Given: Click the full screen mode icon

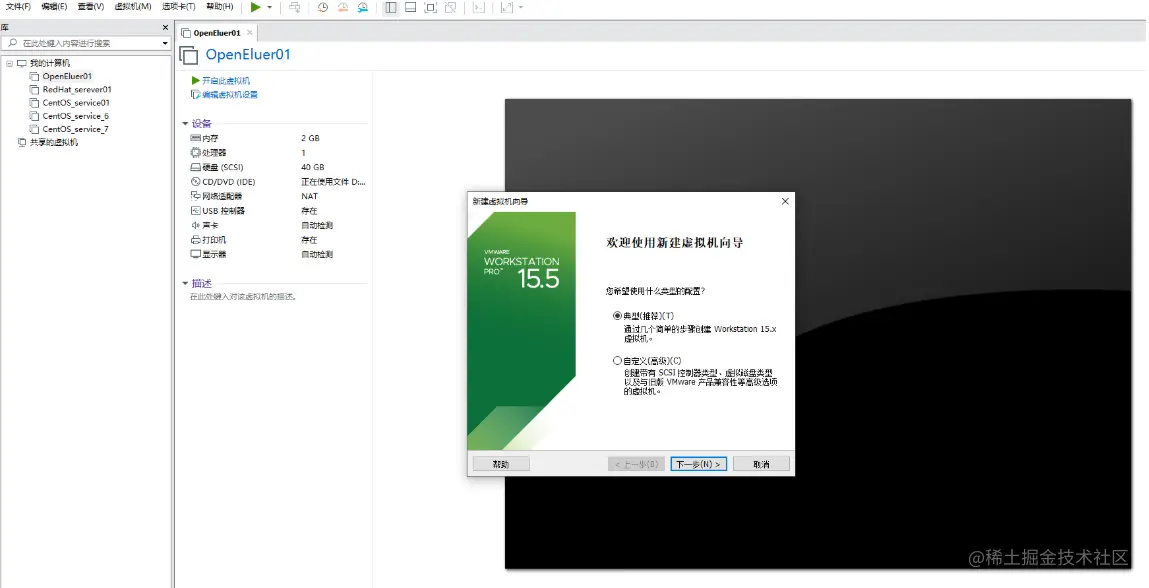Looking at the screenshot, I should [x=431, y=7].
